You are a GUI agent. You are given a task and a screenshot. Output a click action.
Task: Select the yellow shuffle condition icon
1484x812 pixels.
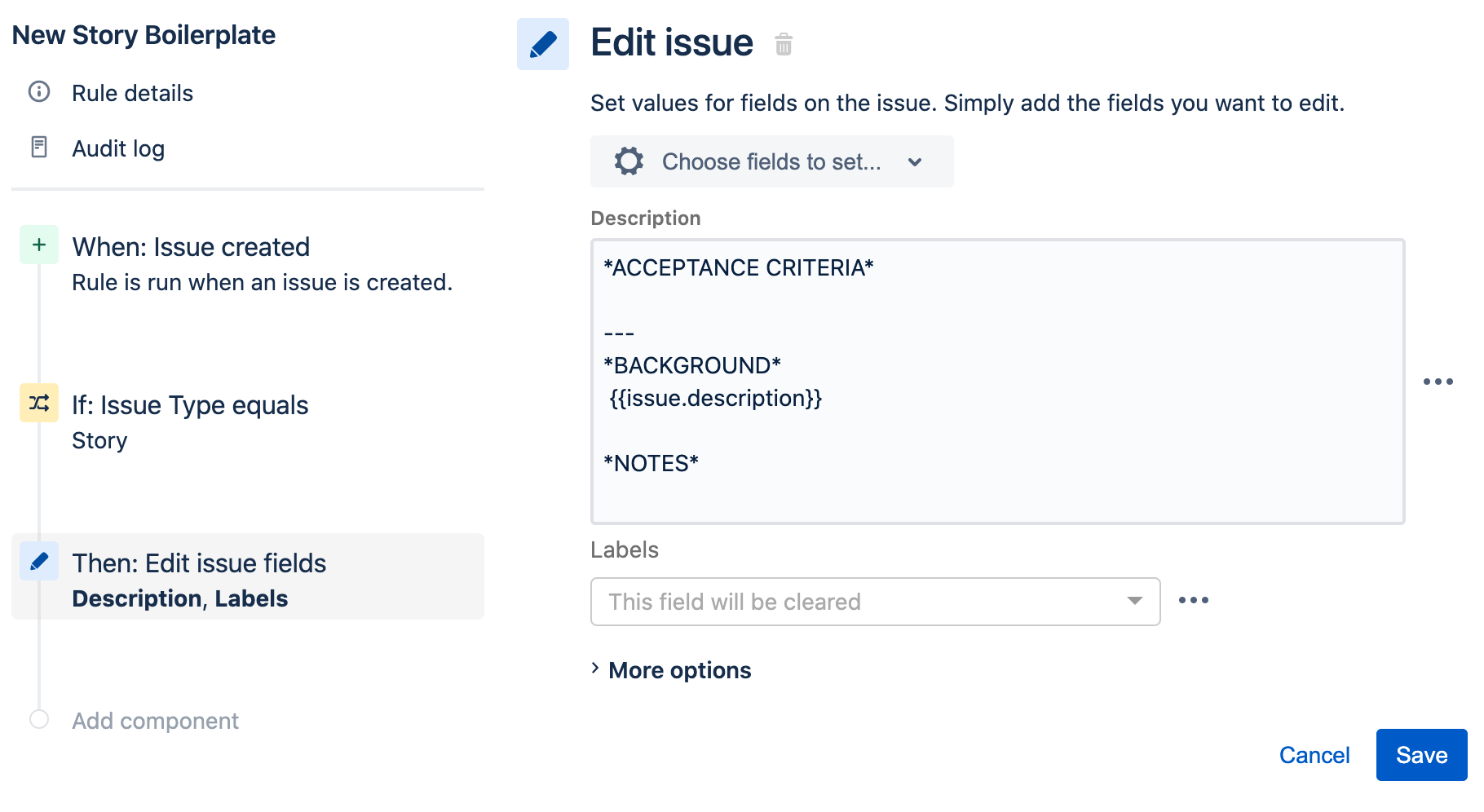click(x=39, y=403)
